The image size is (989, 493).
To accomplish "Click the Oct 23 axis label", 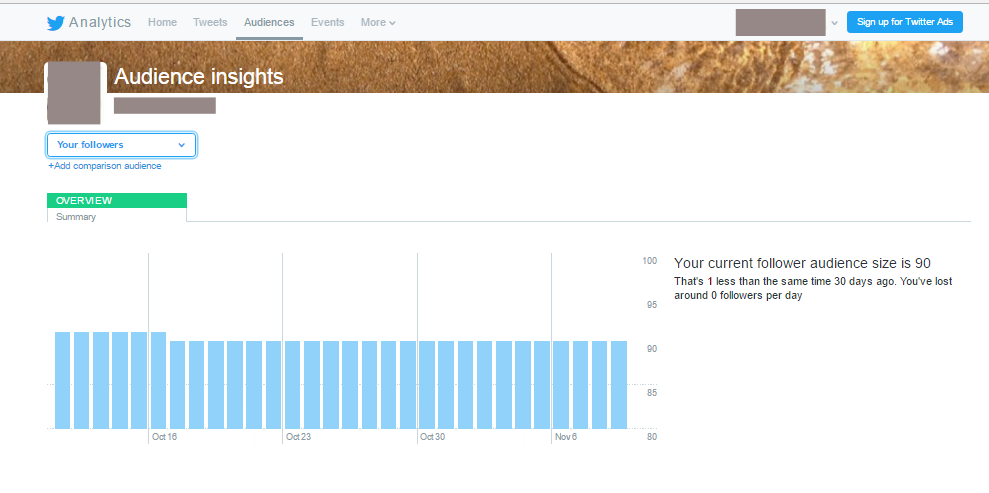I will (x=298, y=437).
